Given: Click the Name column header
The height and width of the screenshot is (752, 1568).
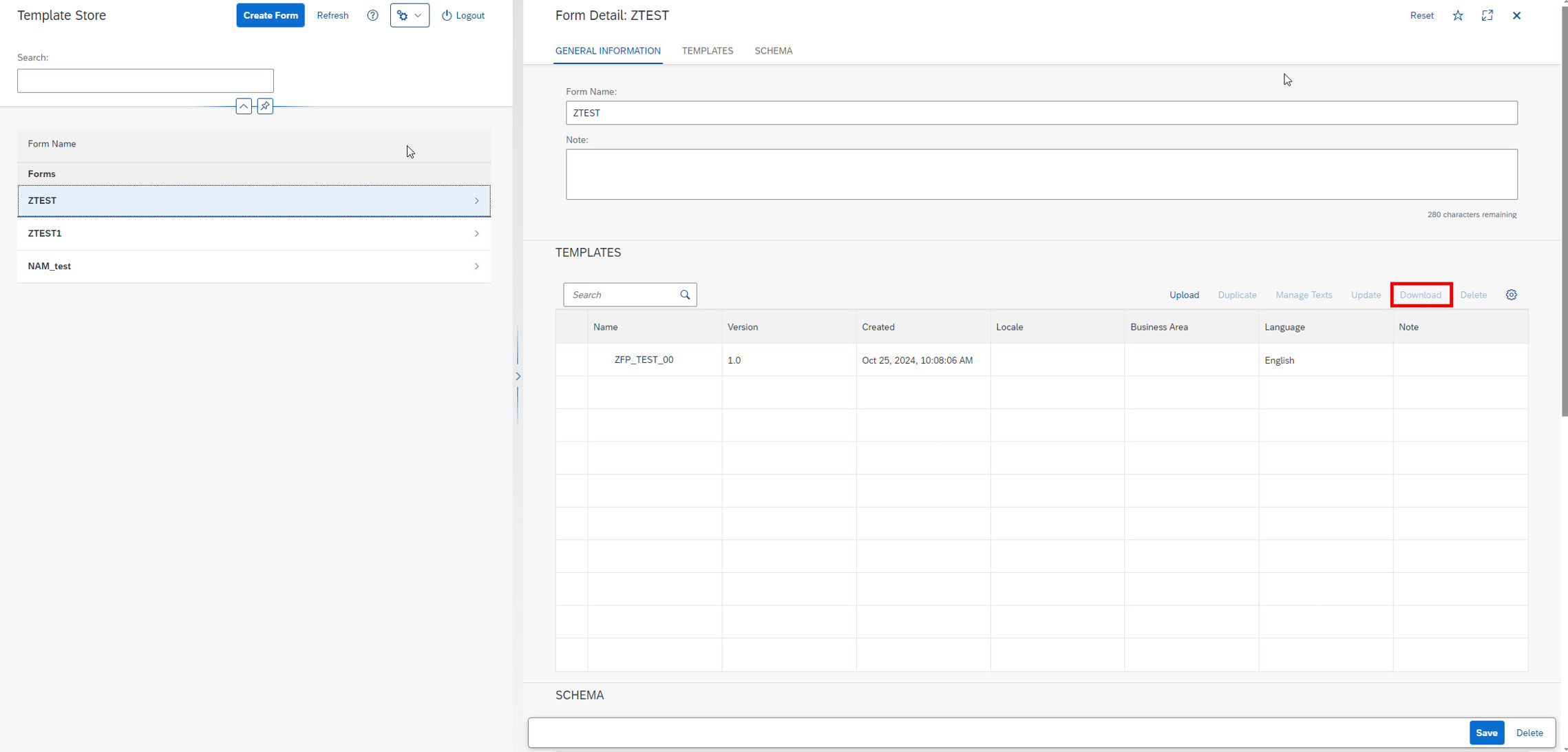Looking at the screenshot, I should (655, 327).
